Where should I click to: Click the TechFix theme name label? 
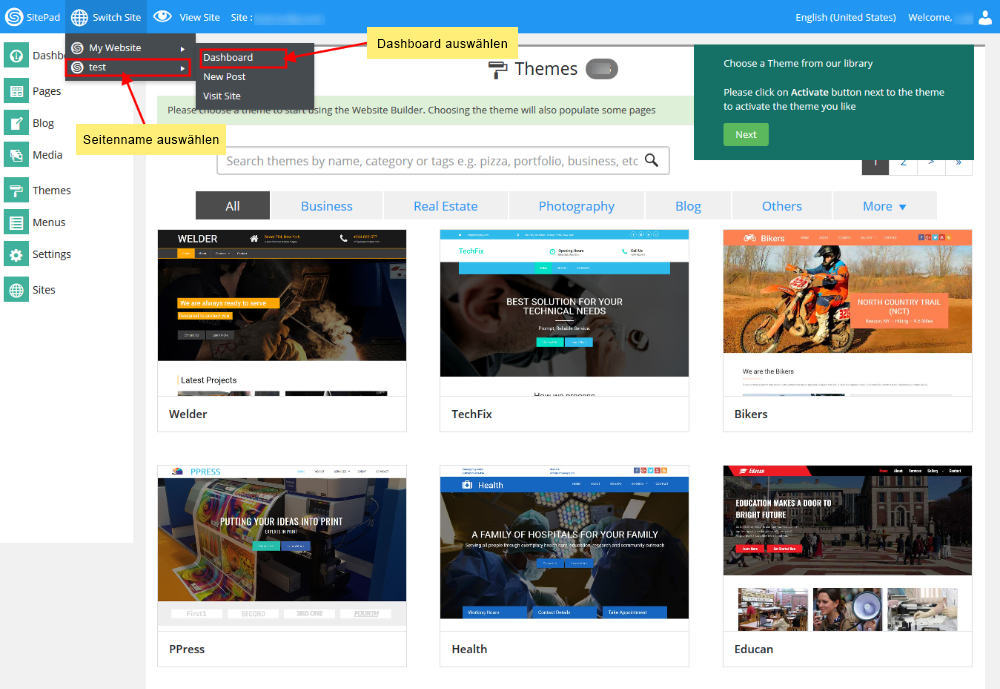pyautogui.click(x=472, y=414)
